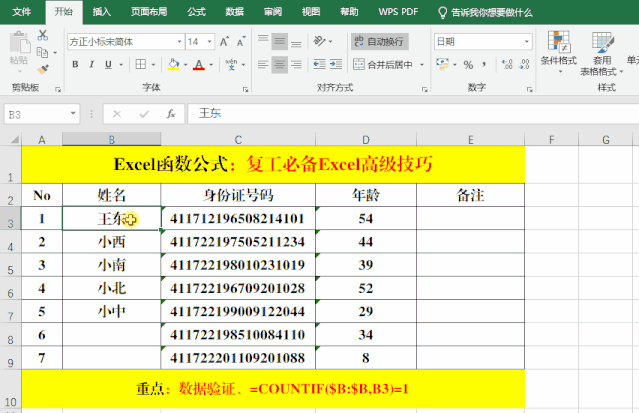This screenshot has width=639, height=413.
Task: Click the Borders icon
Action: [141, 64]
